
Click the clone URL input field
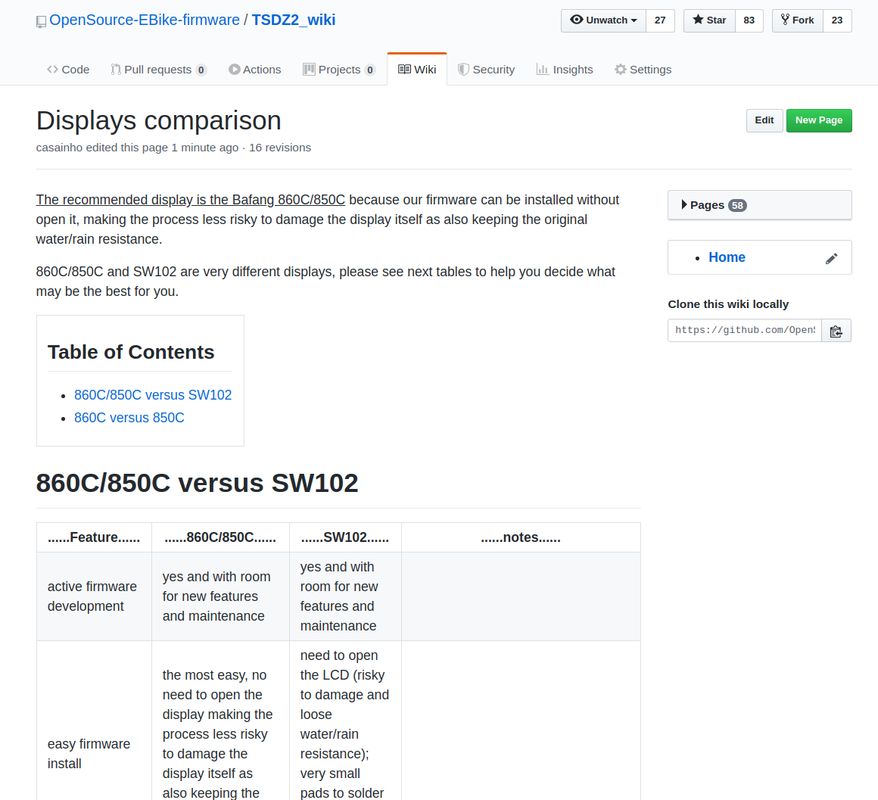pos(745,330)
